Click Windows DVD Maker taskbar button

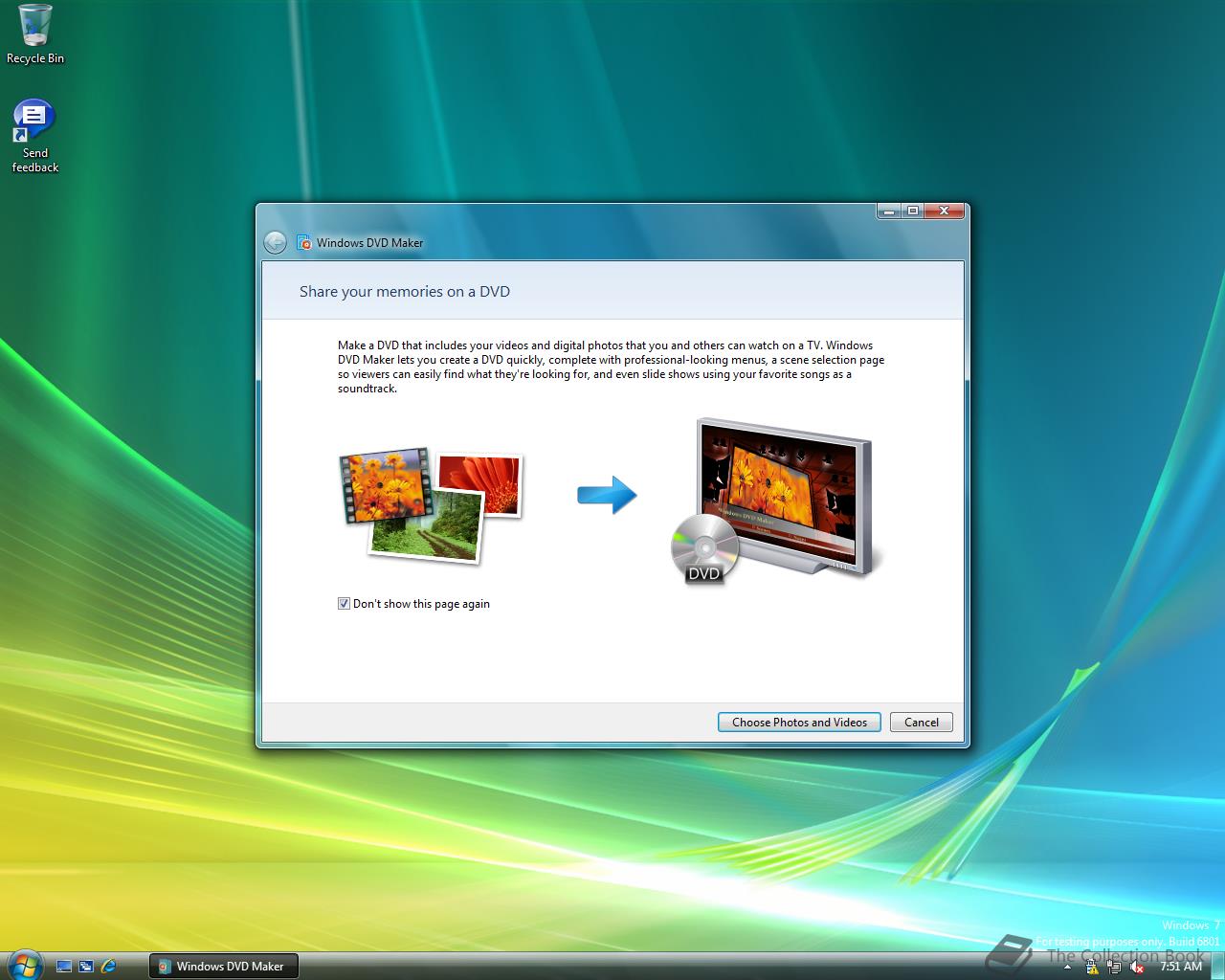click(223, 967)
